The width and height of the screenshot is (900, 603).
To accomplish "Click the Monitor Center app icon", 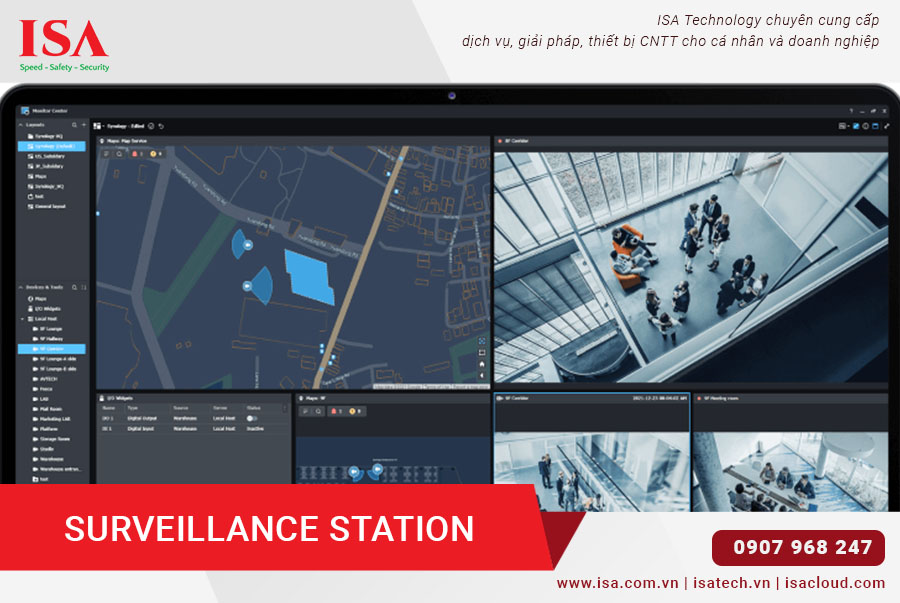I will pos(25,111).
